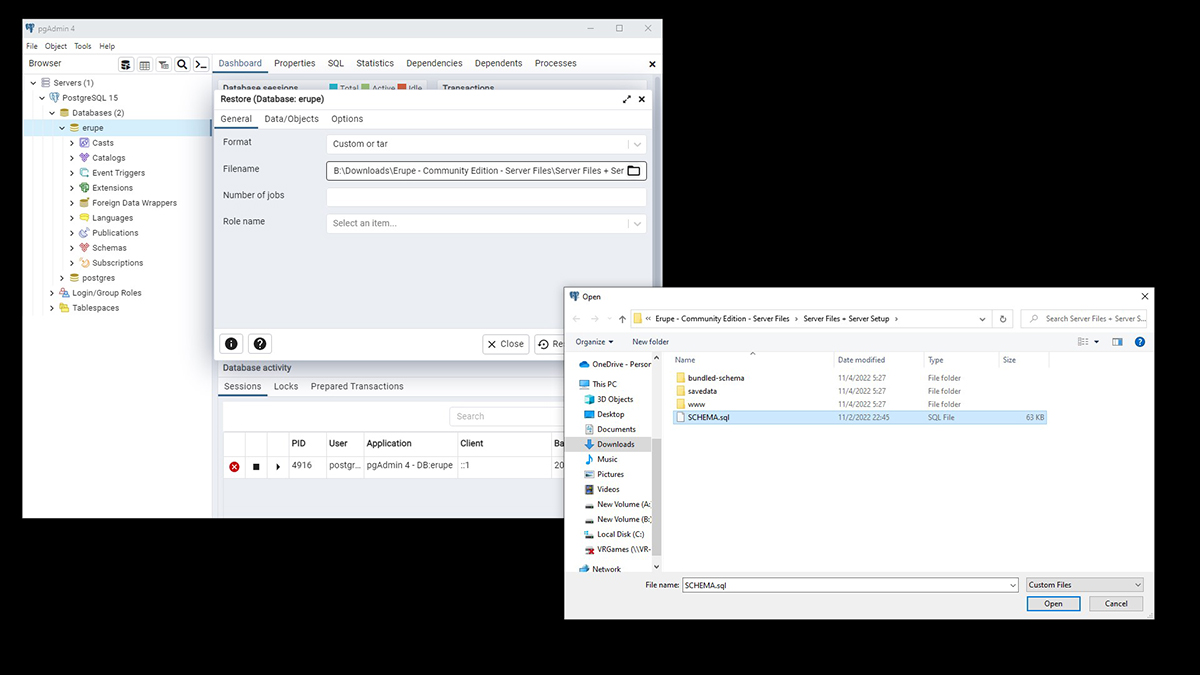Open help with the question mark button
The image size is (1200, 675).
coord(260,343)
